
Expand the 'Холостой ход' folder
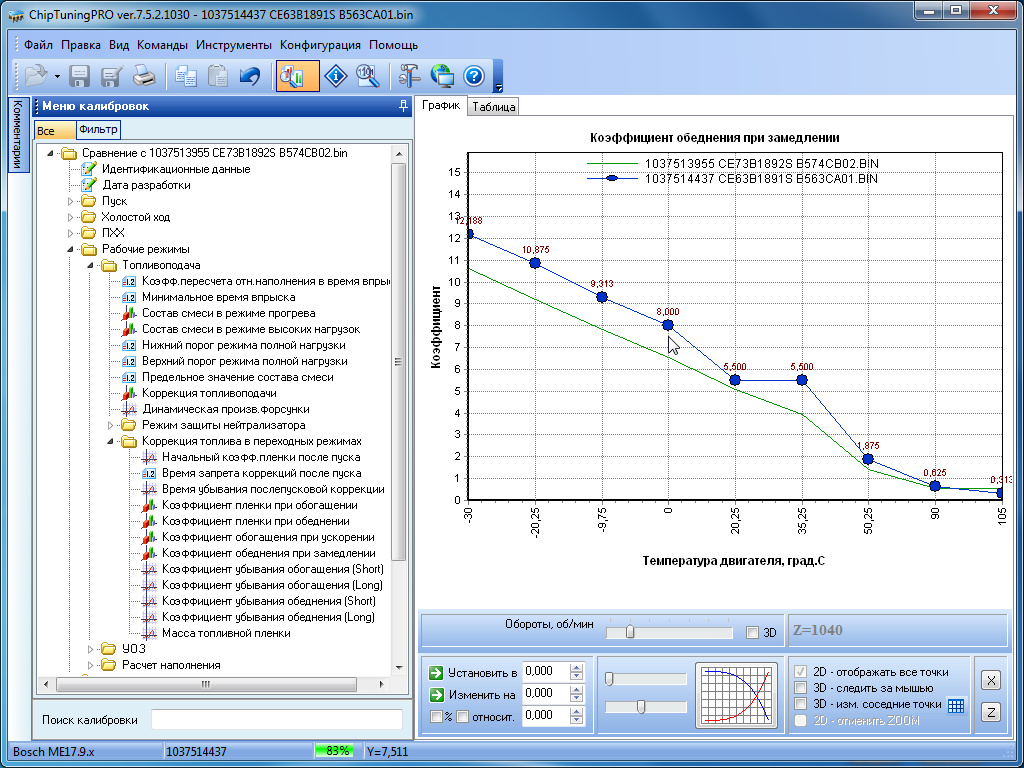click(71, 217)
